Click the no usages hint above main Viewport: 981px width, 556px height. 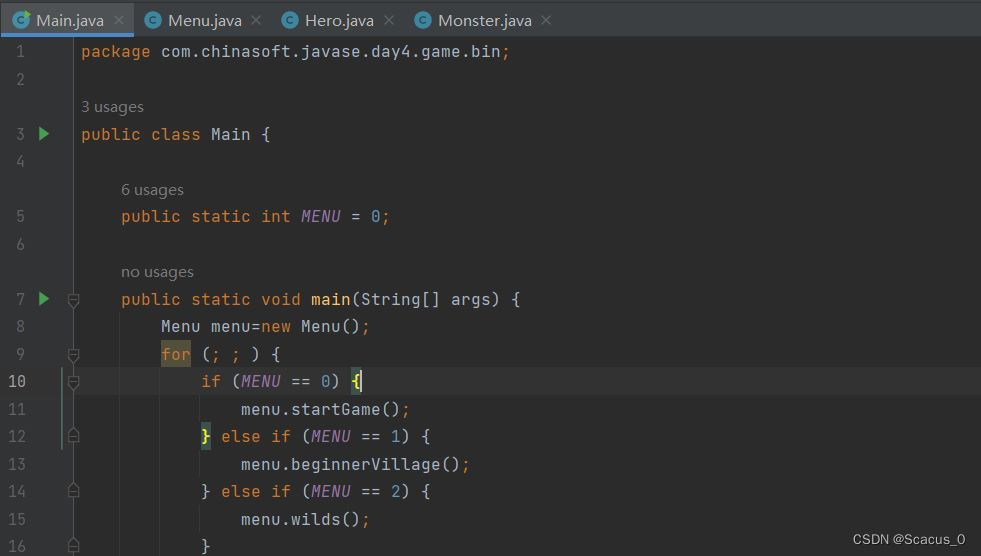pos(157,272)
